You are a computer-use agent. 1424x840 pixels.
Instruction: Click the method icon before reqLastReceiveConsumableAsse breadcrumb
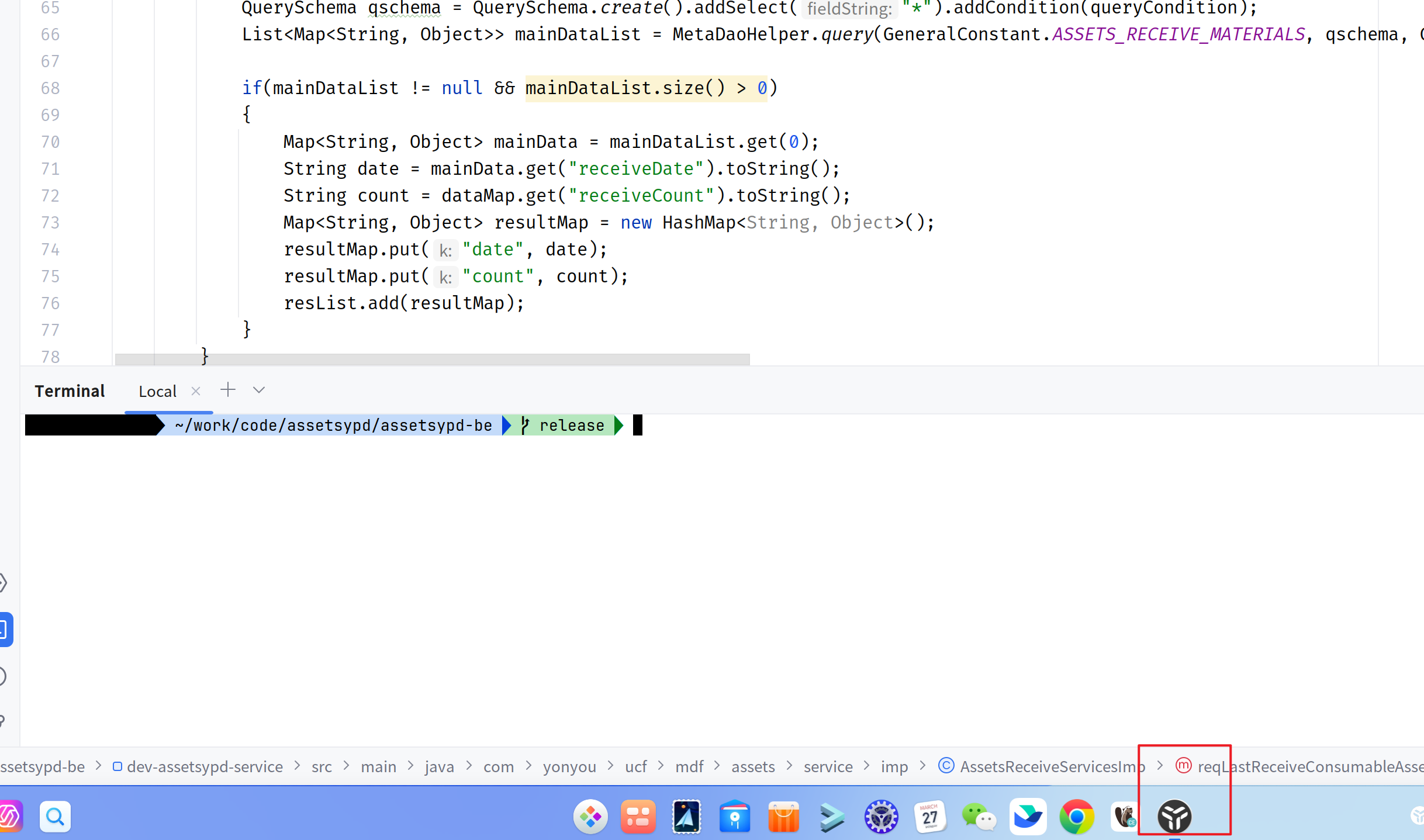[x=1184, y=766]
